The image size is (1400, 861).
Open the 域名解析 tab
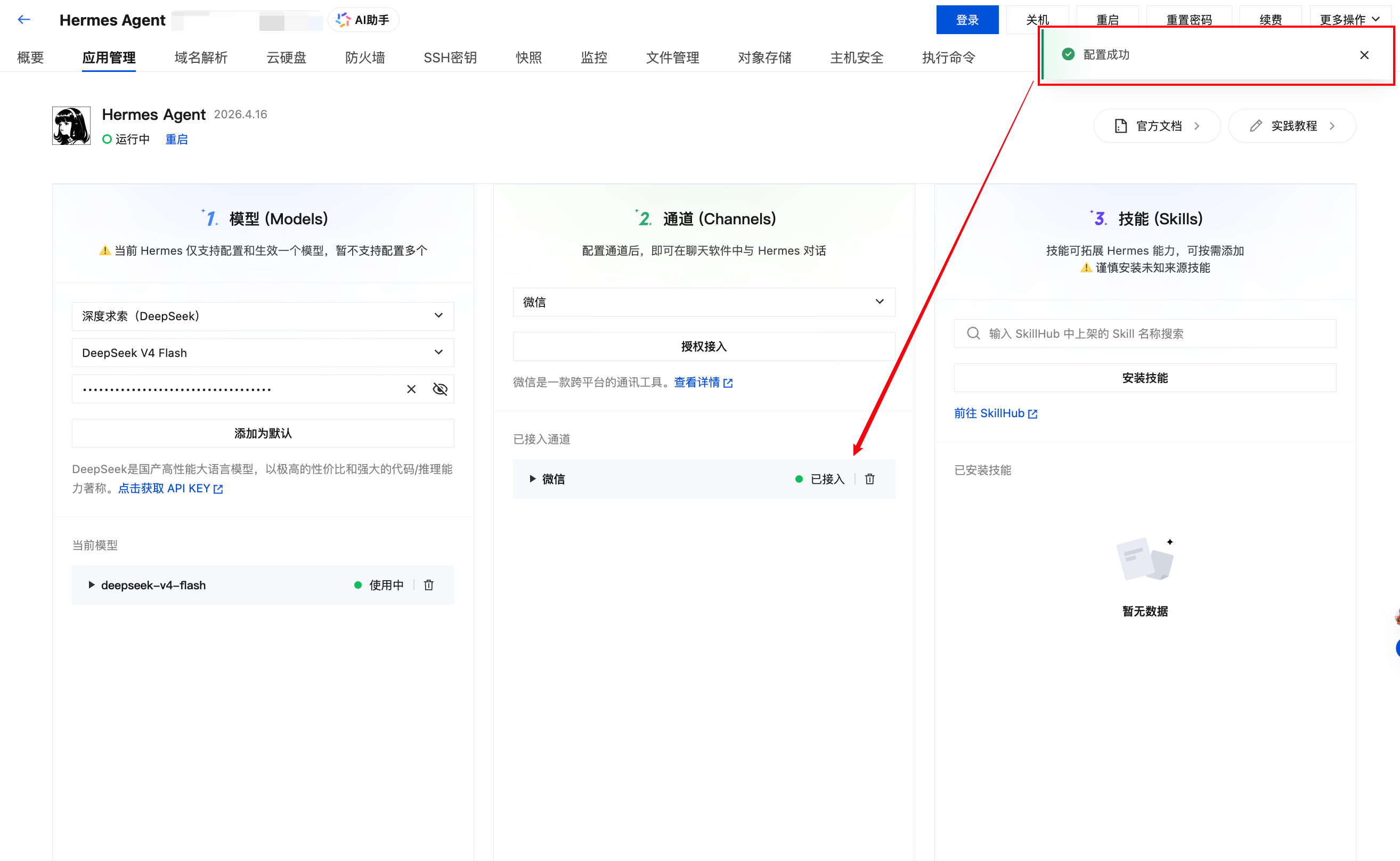pyautogui.click(x=201, y=58)
